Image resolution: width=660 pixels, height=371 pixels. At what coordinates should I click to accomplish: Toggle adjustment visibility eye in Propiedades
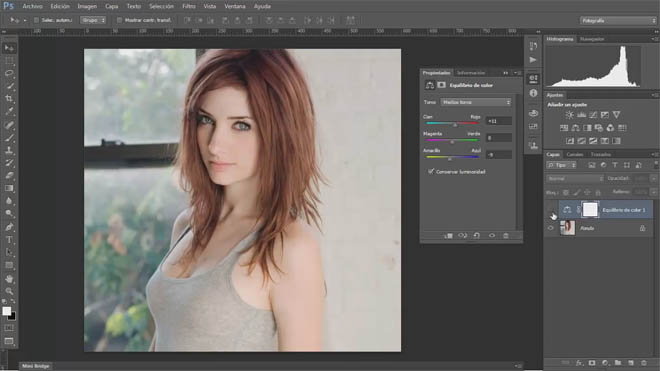[492, 236]
